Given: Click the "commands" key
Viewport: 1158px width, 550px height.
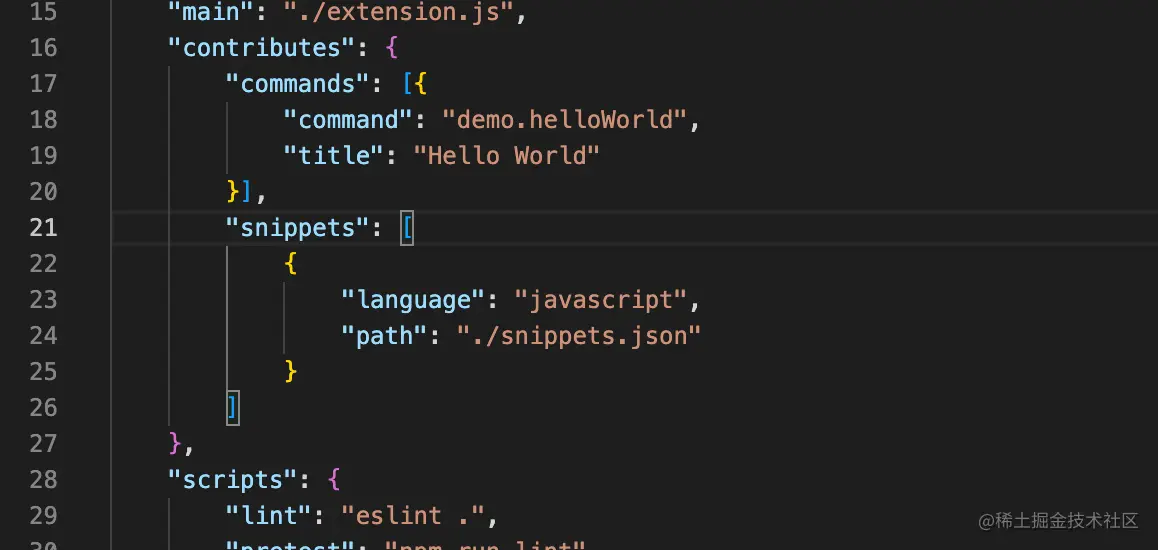Looking at the screenshot, I should [298, 83].
